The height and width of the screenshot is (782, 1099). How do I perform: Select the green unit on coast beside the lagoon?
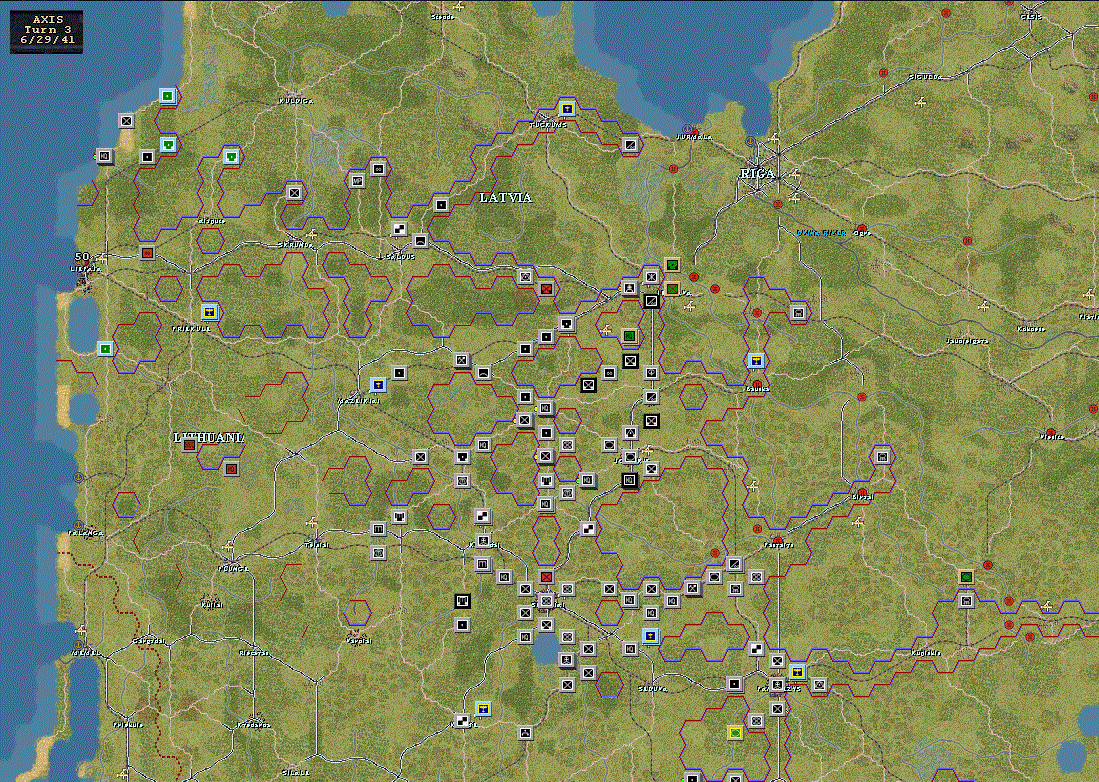(104, 348)
